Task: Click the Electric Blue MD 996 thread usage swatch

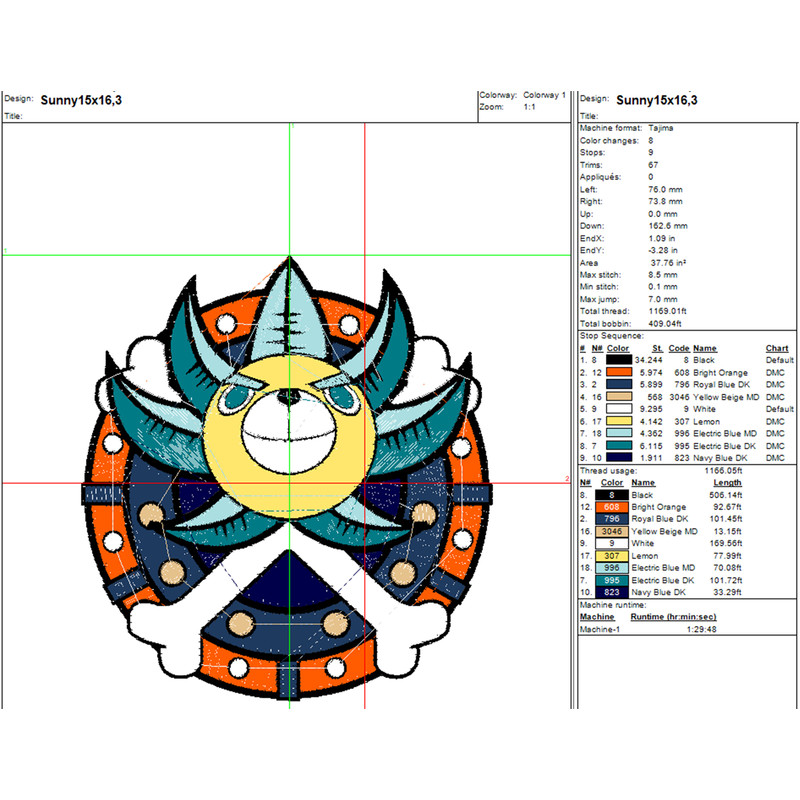Action: (612, 568)
